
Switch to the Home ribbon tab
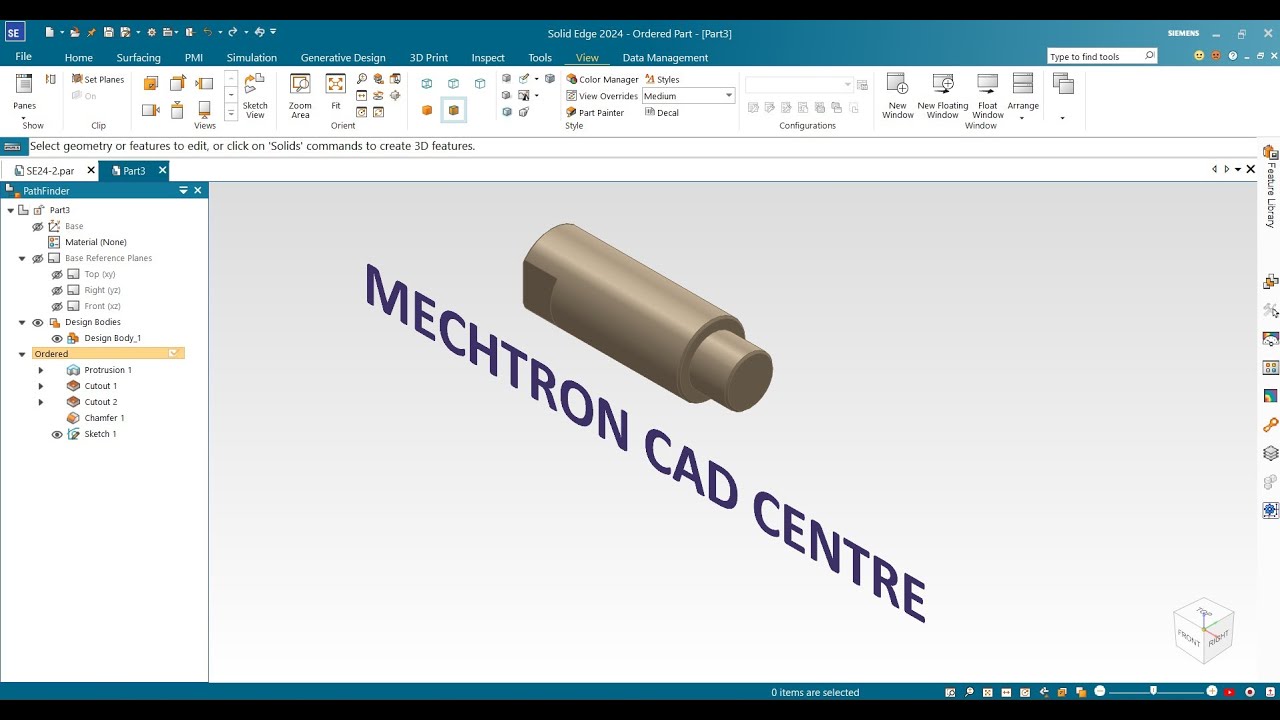click(79, 57)
